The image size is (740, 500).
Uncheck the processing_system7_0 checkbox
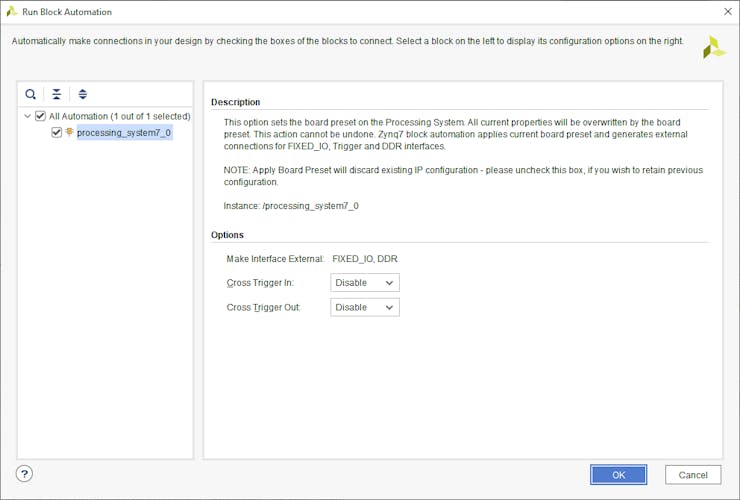point(56,132)
